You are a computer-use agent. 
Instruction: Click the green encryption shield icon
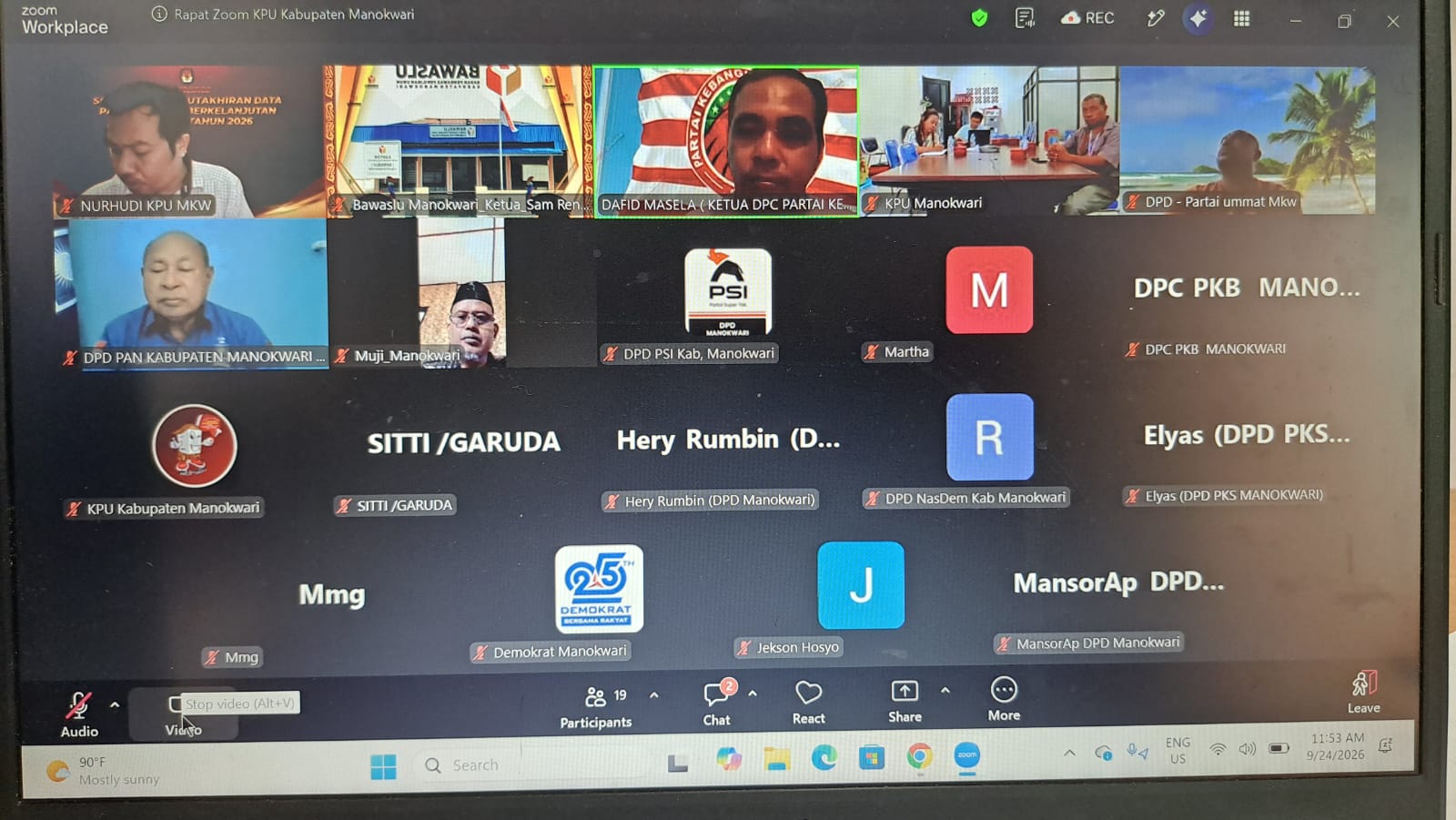(979, 17)
